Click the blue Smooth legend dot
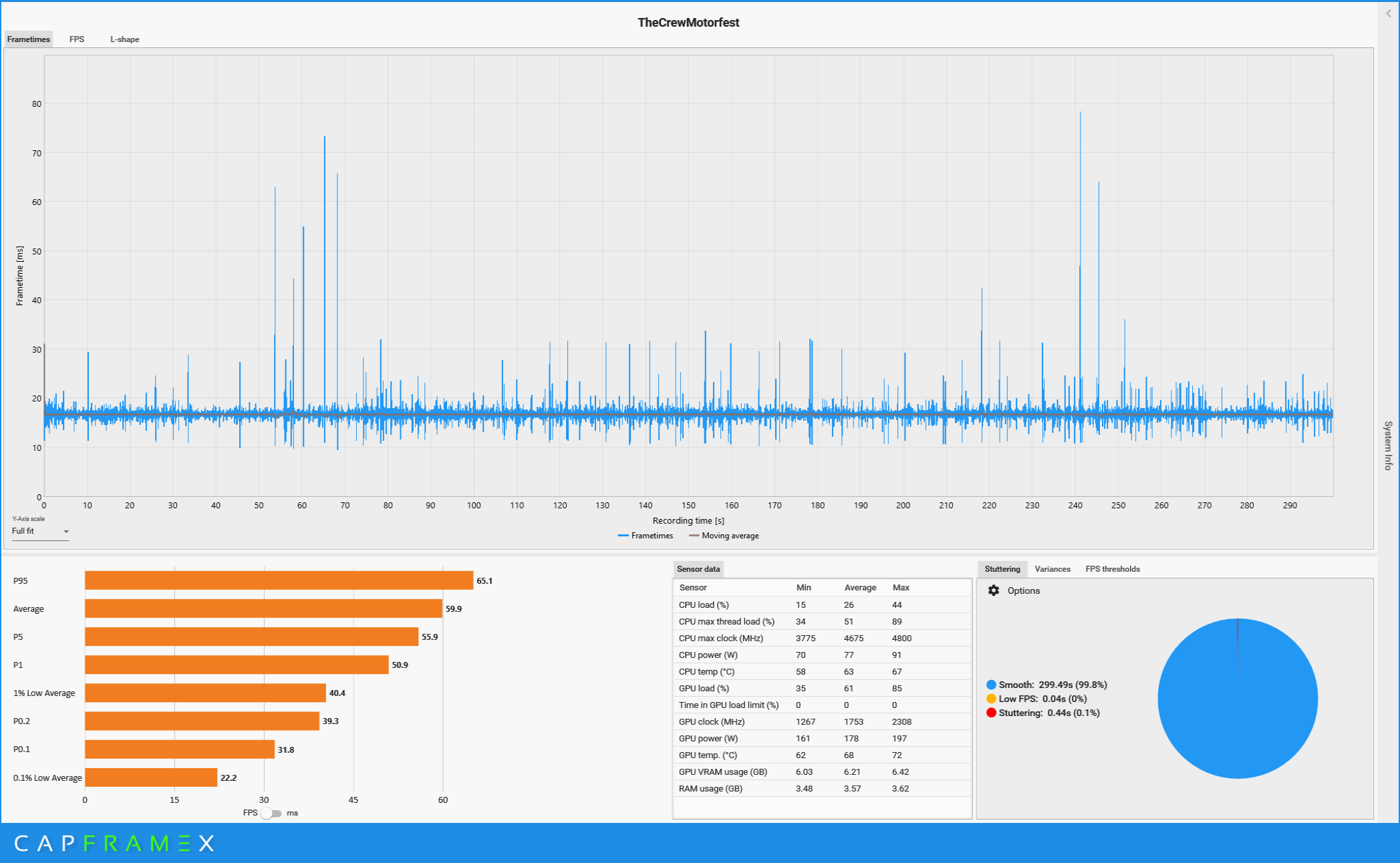Image resolution: width=1400 pixels, height=863 pixels. 991,685
